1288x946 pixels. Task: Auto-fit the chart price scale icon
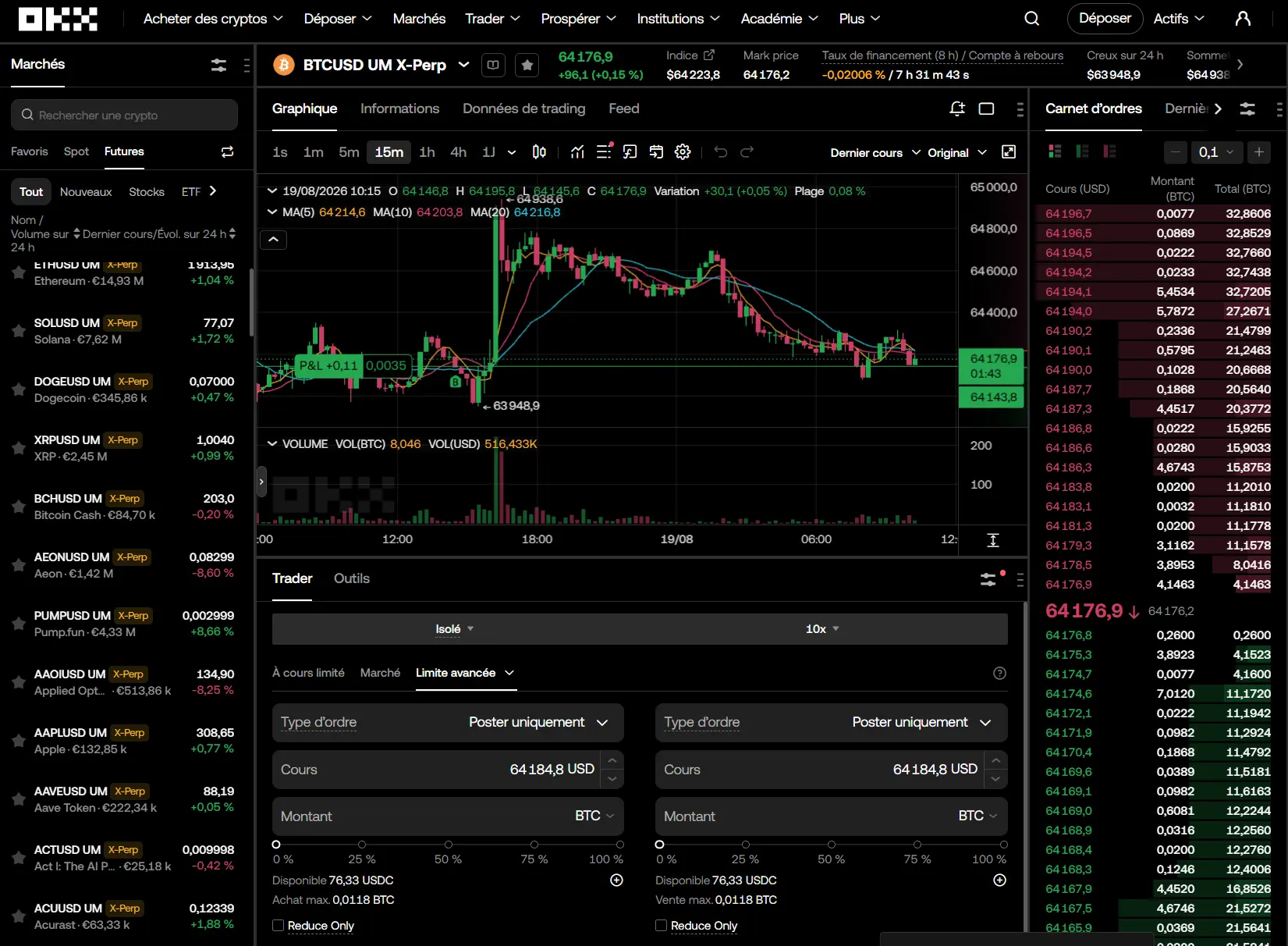tap(993, 540)
